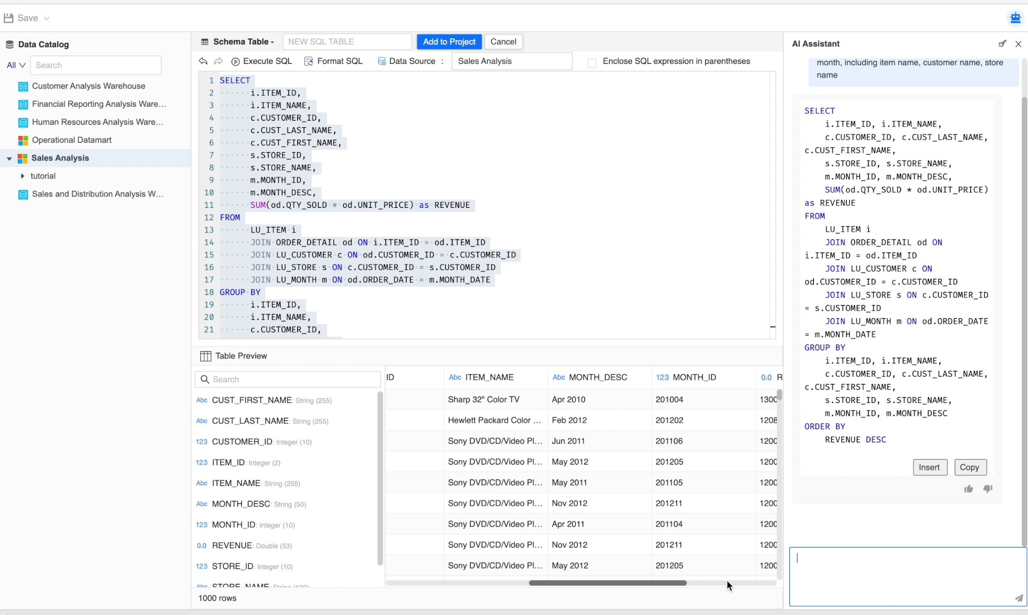Click the Table Preview grid icon
This screenshot has height=615, width=1028.
click(x=205, y=356)
